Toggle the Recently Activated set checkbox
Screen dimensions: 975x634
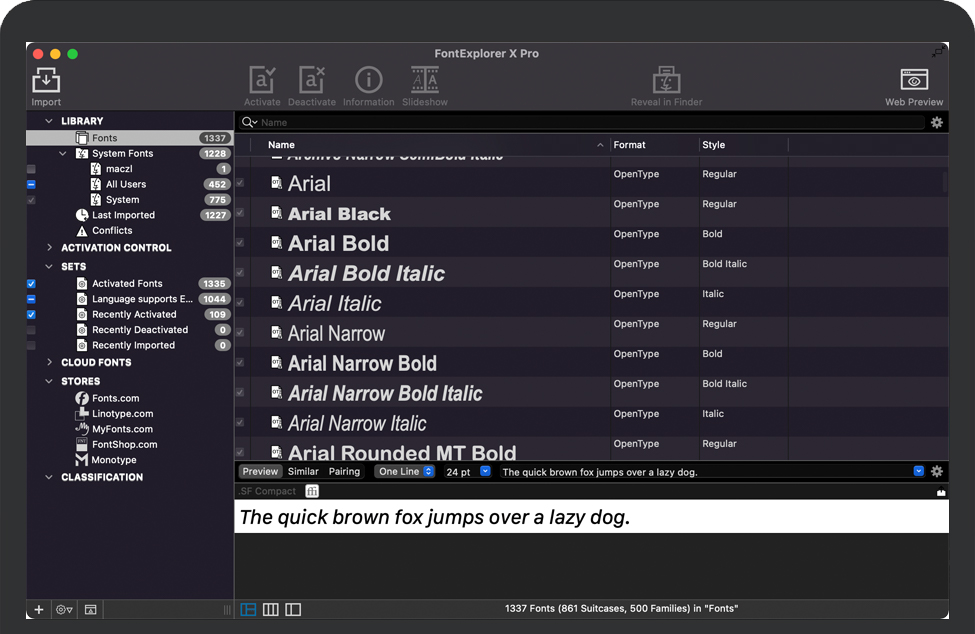(x=32, y=314)
